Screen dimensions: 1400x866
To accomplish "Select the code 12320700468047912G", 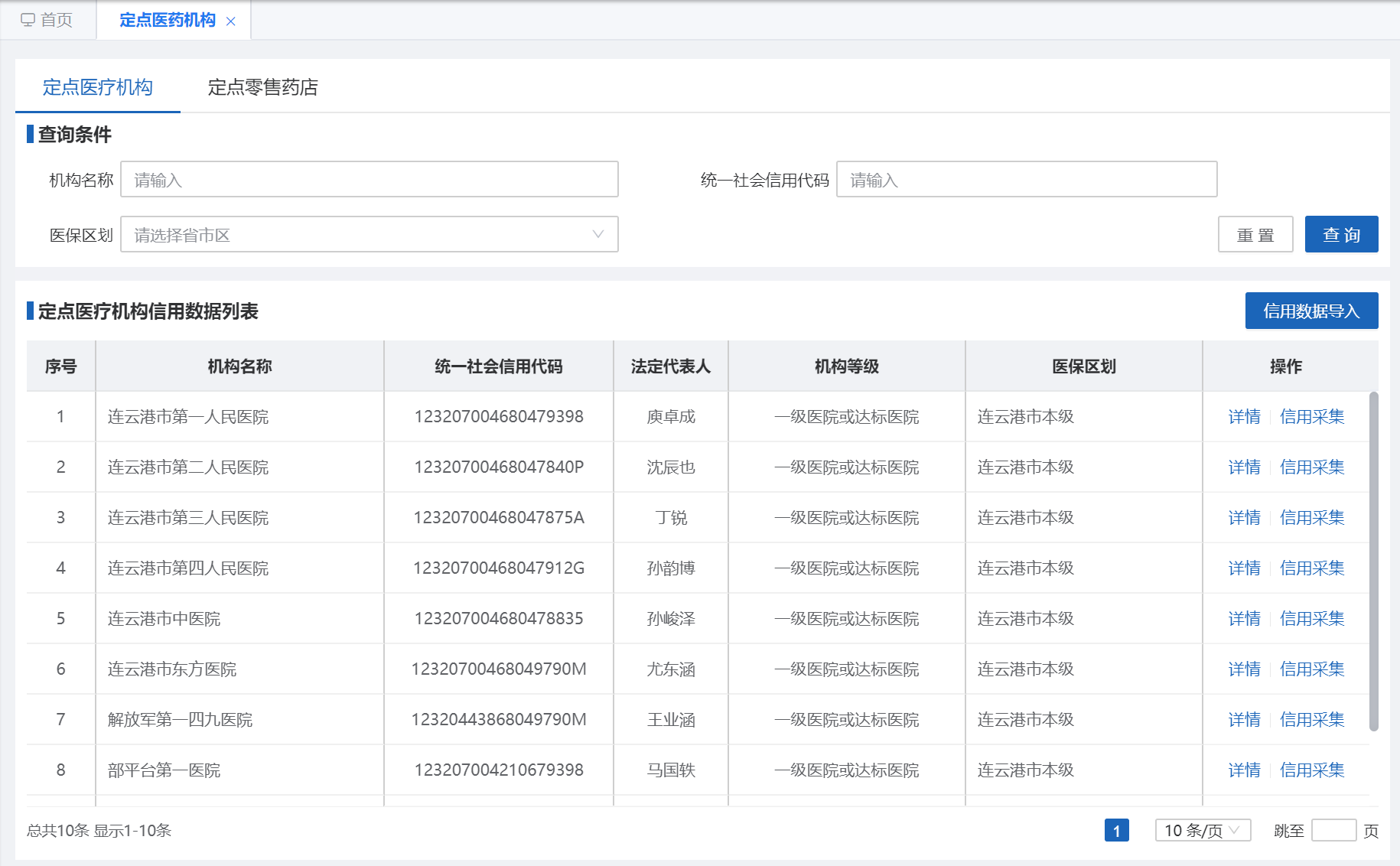I will [x=499, y=568].
